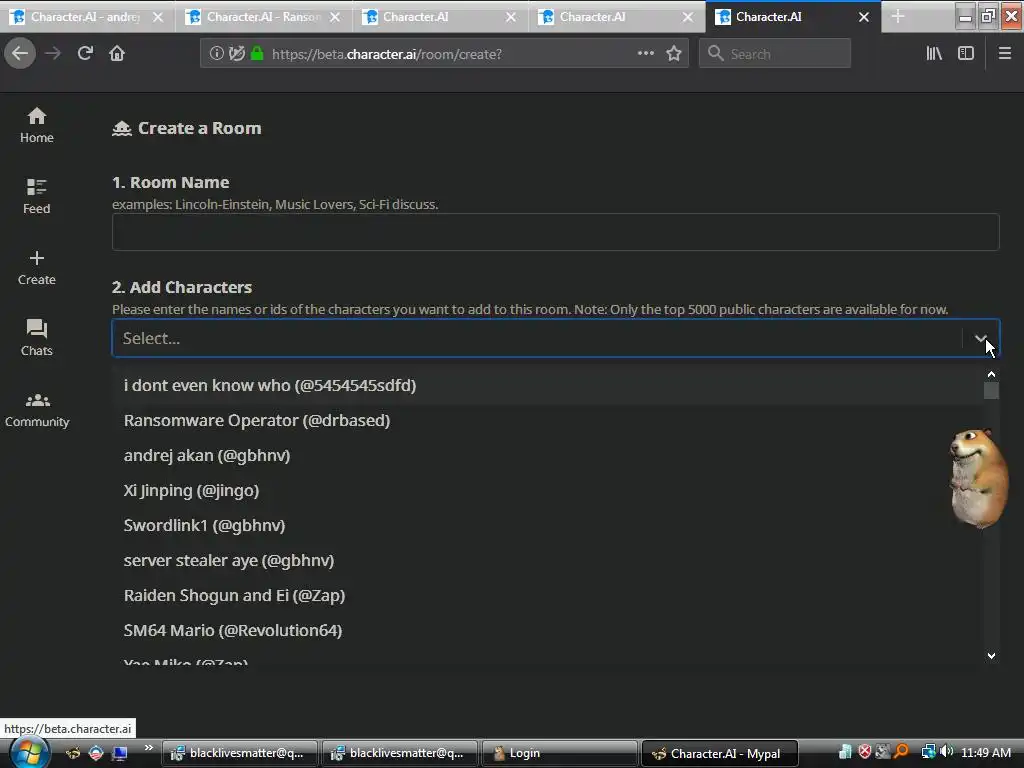1024x768 pixels.
Task: Click the browser Search box
Action: tap(775, 54)
